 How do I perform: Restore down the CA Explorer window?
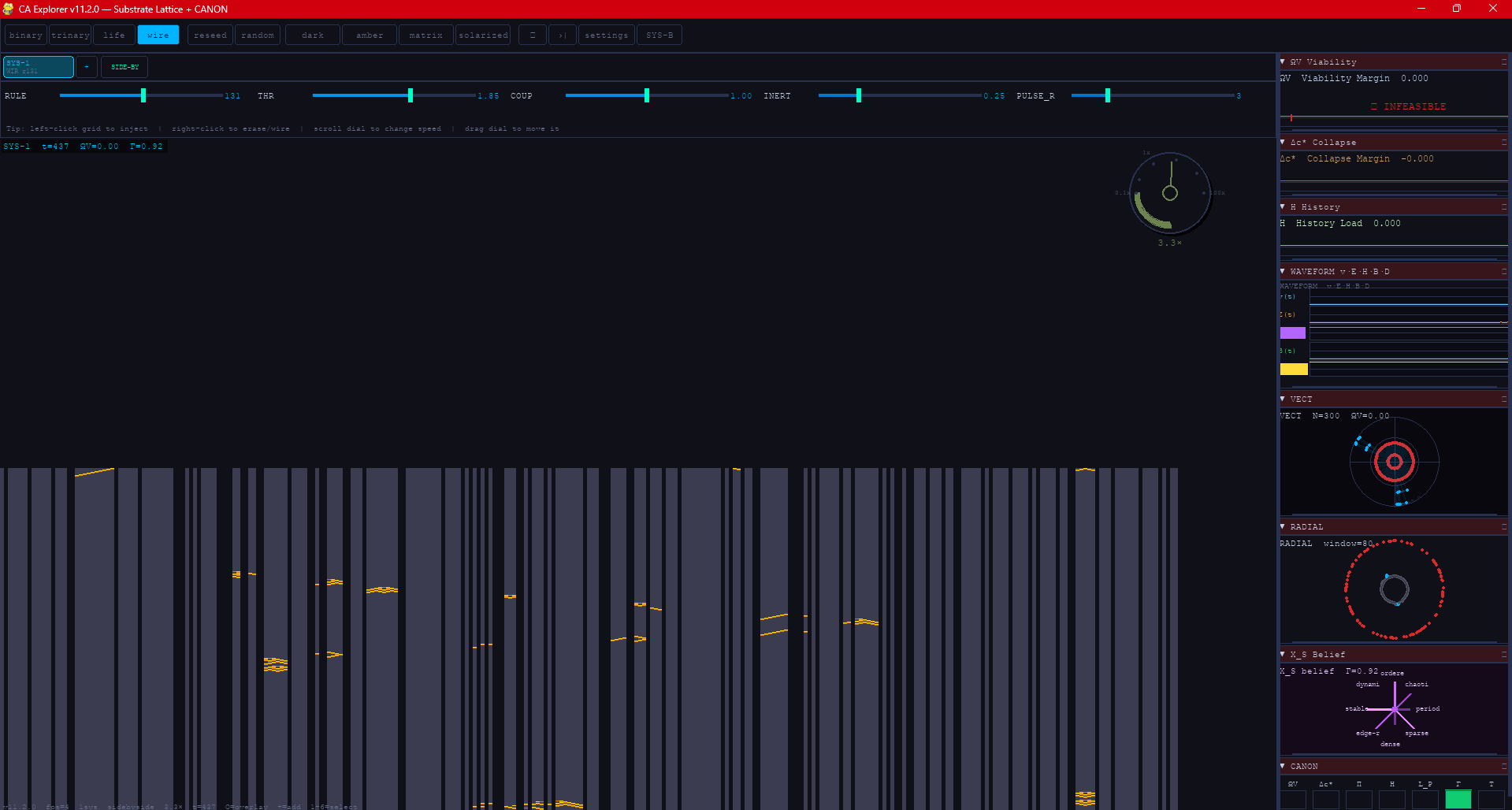click(1457, 9)
